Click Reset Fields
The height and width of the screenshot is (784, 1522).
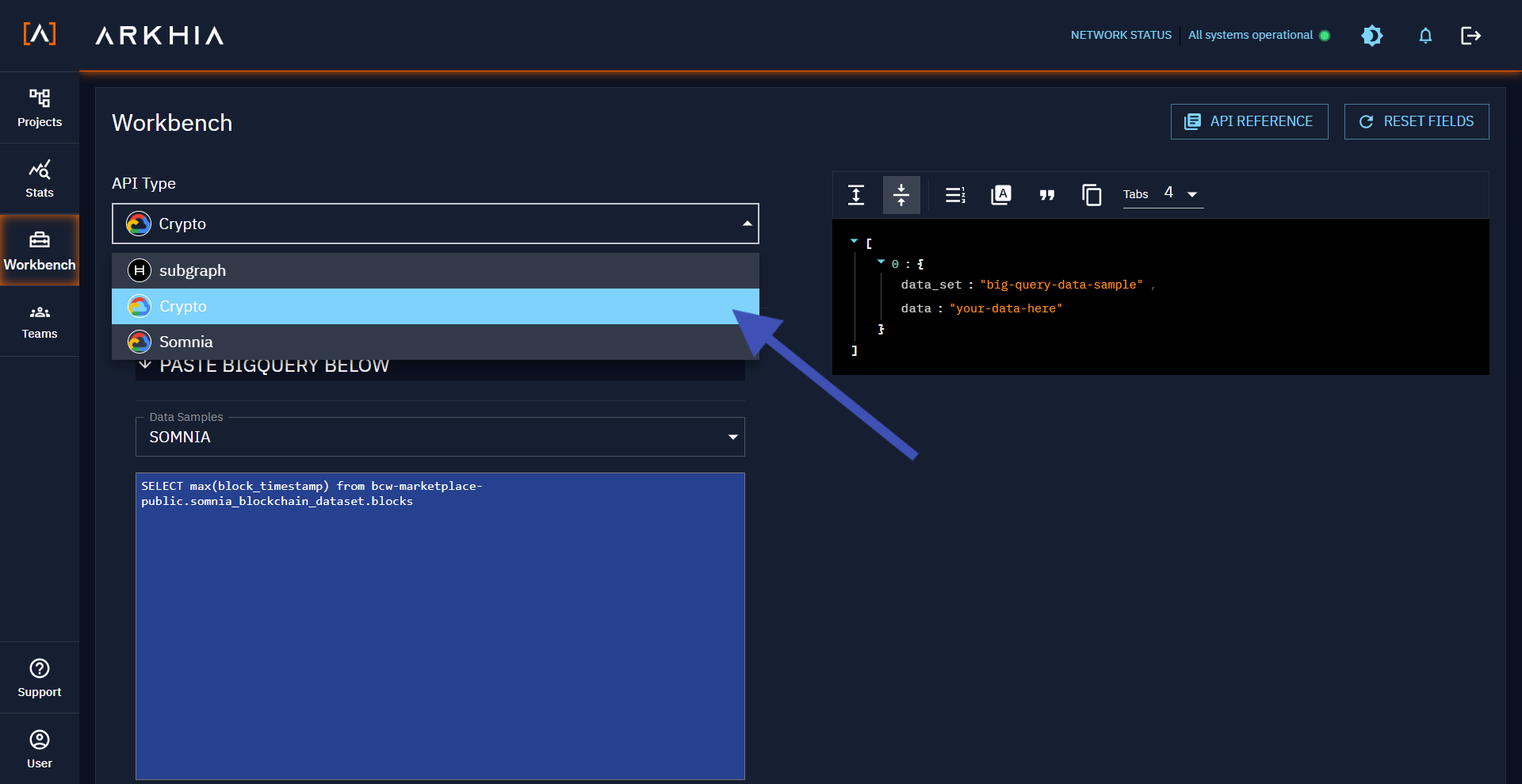pyautogui.click(x=1417, y=121)
